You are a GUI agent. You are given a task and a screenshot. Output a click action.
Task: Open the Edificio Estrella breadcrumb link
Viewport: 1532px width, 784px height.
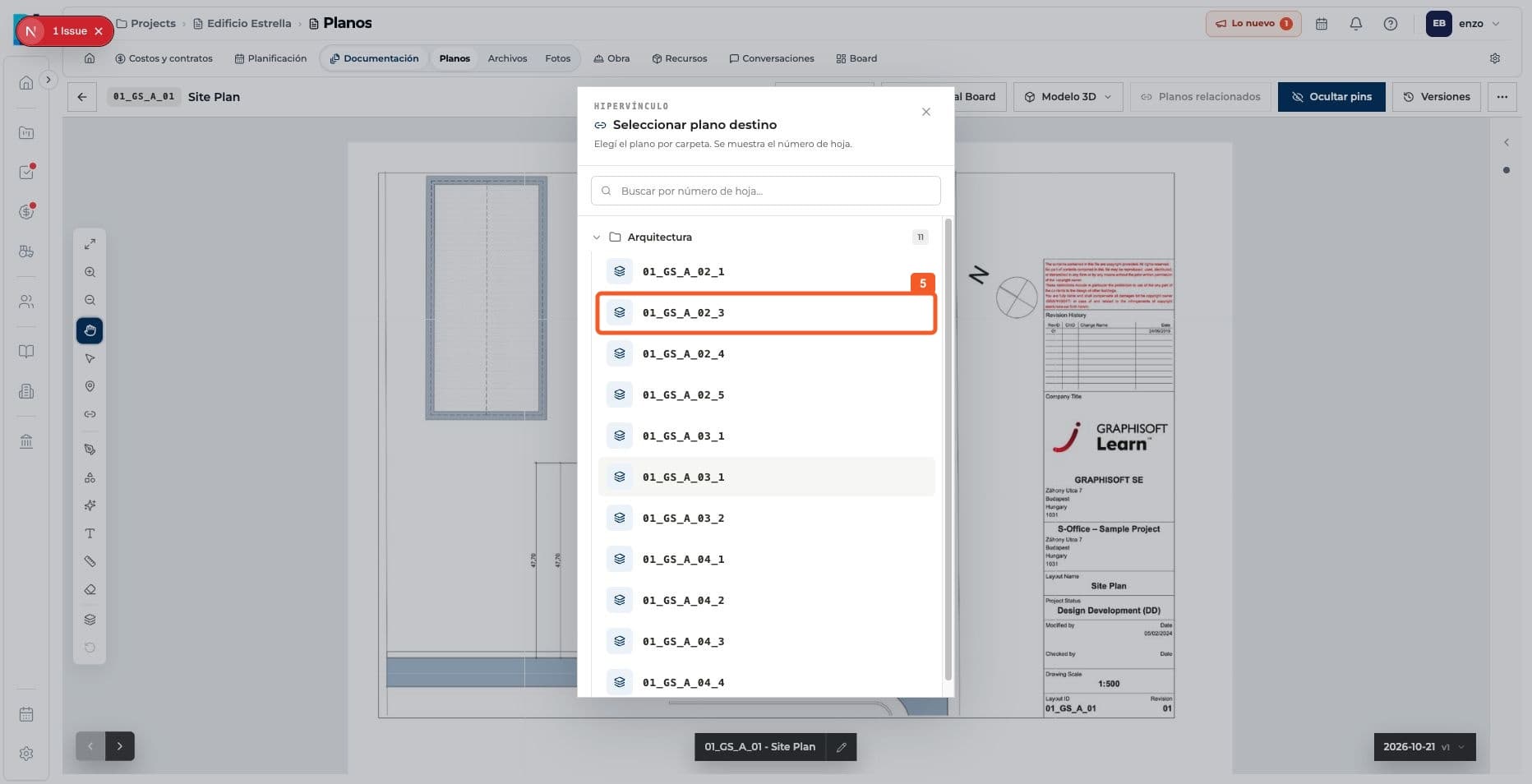242,24
